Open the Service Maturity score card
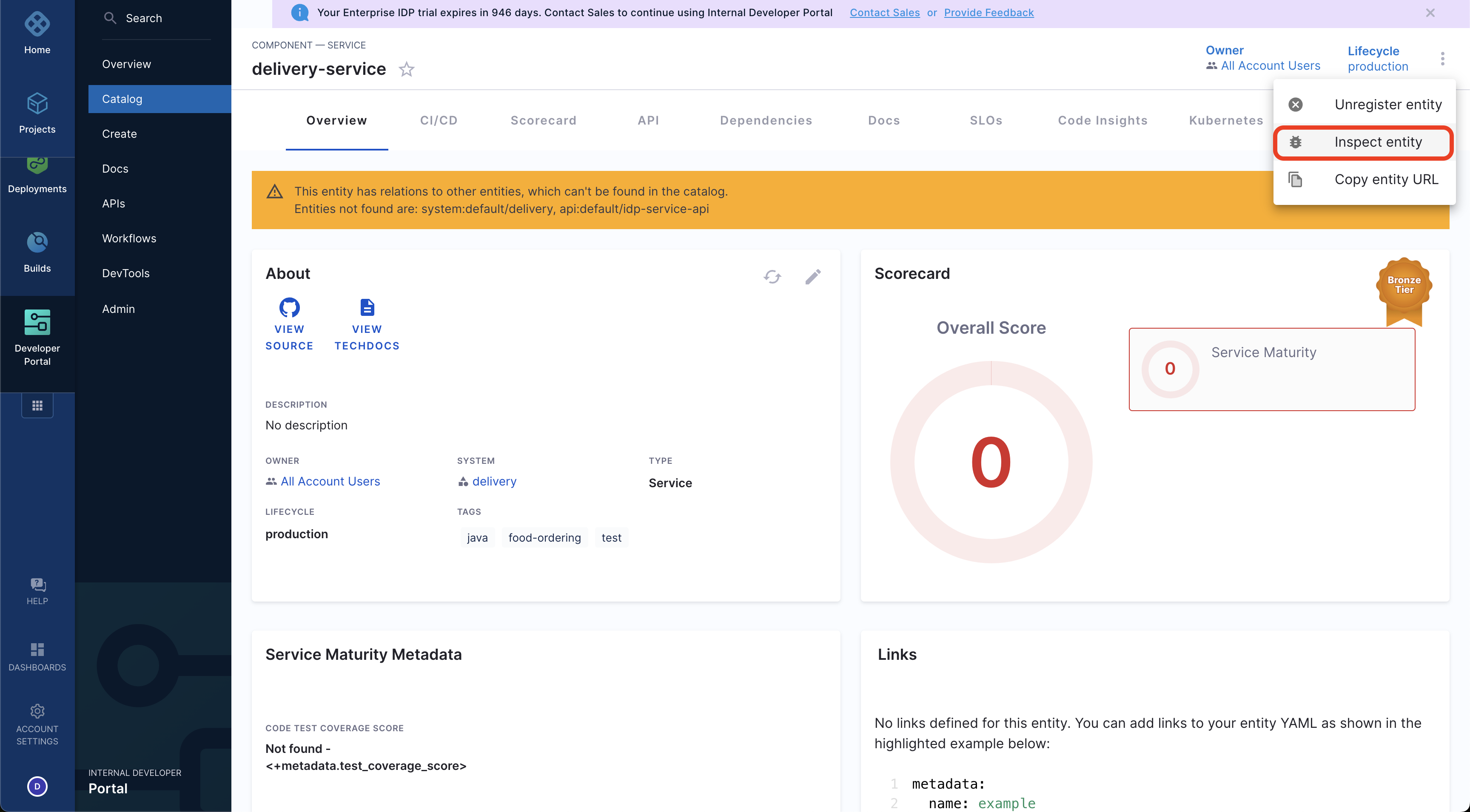Image resolution: width=1470 pixels, height=812 pixels. pyautogui.click(x=1271, y=369)
